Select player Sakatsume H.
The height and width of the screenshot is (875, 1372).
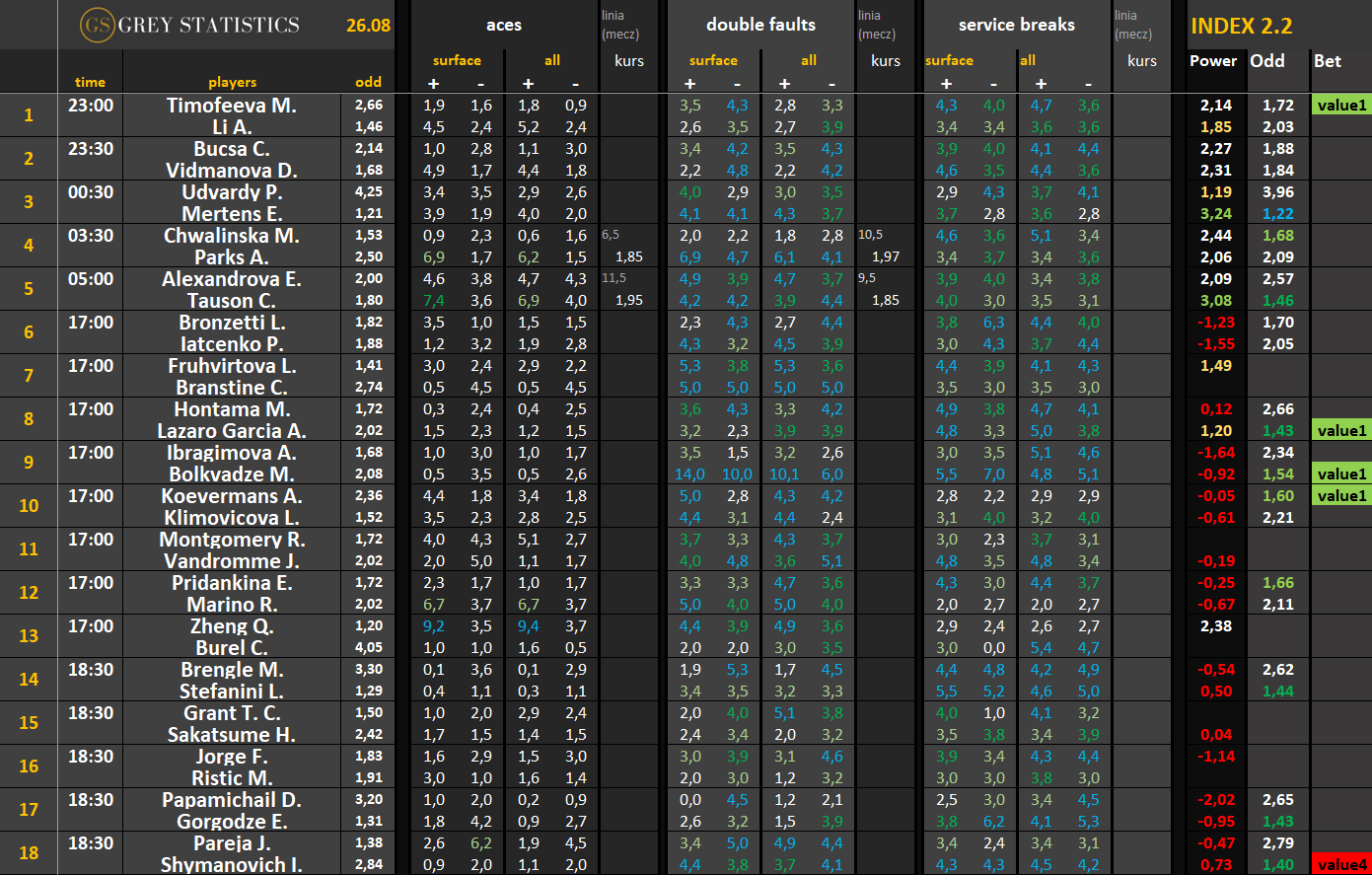coord(232,734)
